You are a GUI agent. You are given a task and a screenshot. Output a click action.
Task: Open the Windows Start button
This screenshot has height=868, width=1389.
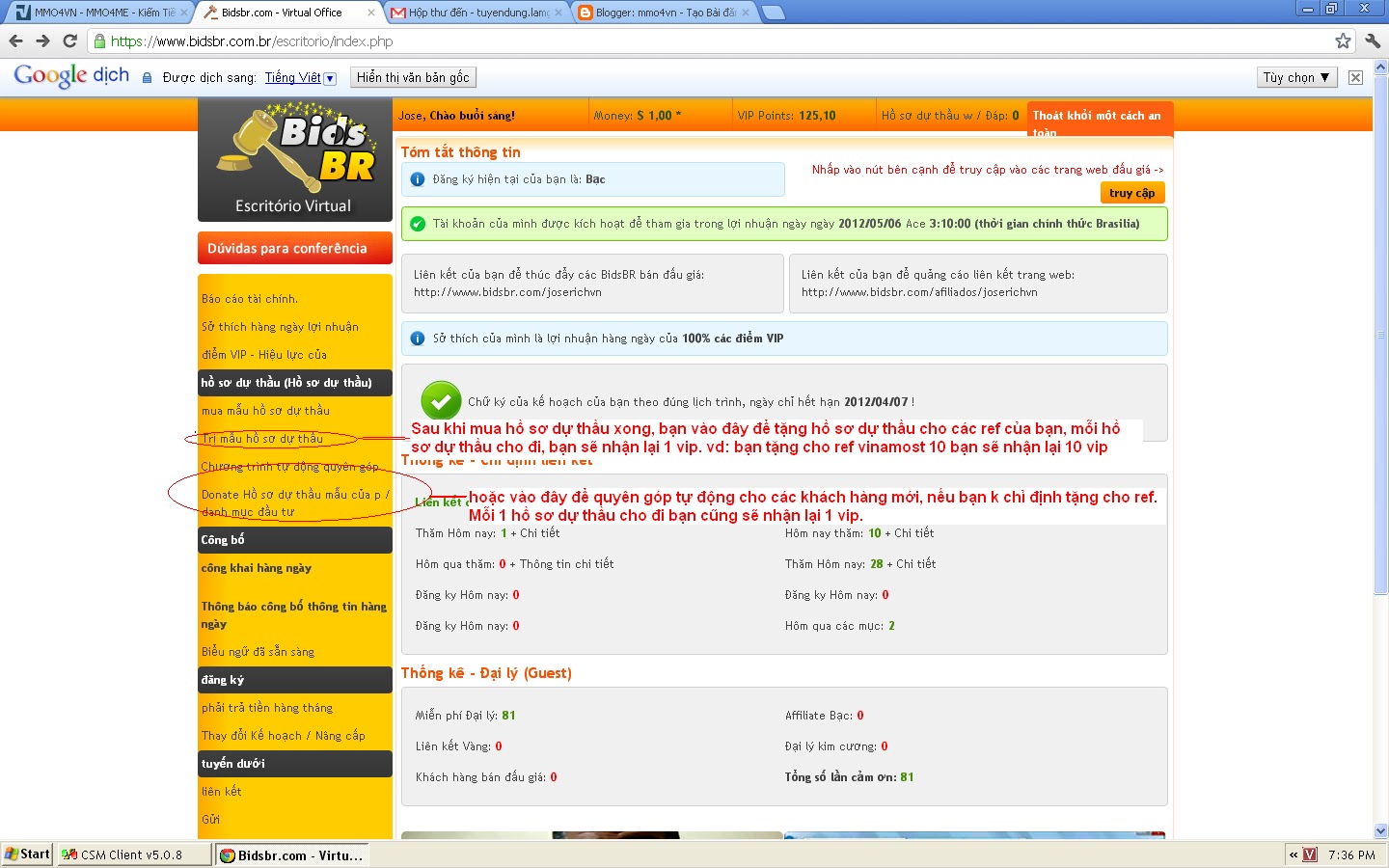pos(27,854)
